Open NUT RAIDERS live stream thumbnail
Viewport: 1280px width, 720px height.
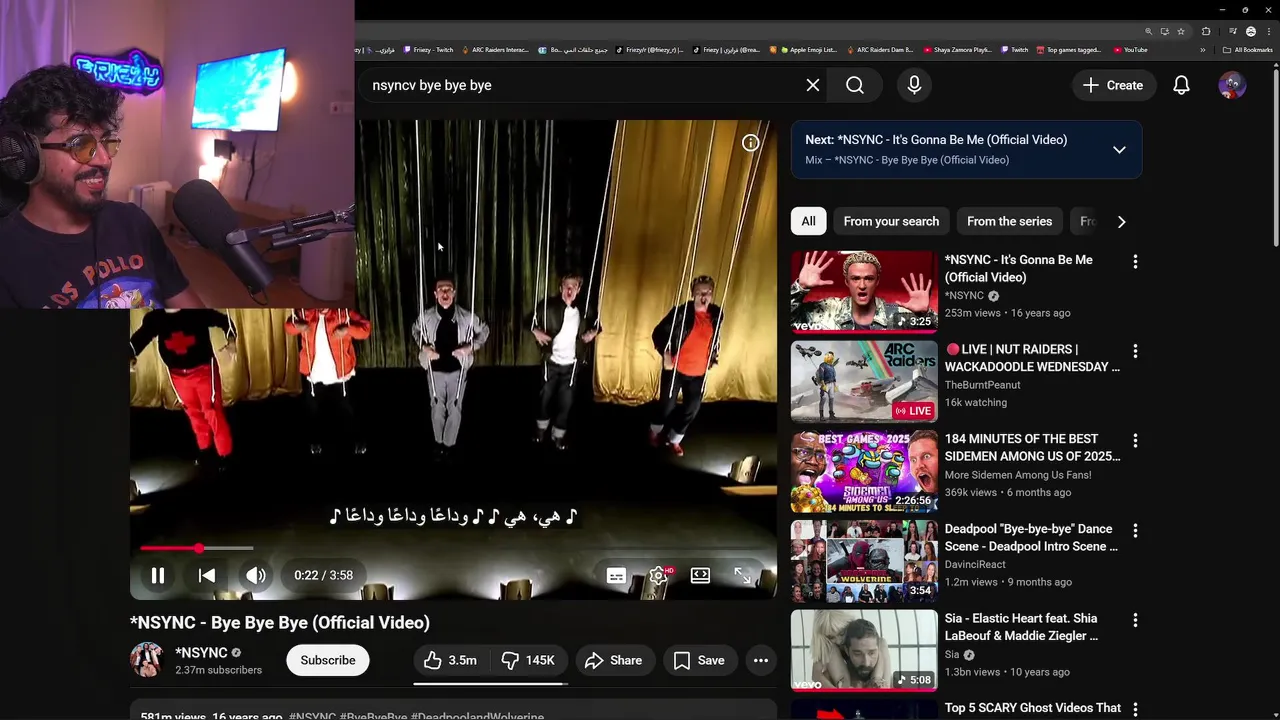pos(864,381)
